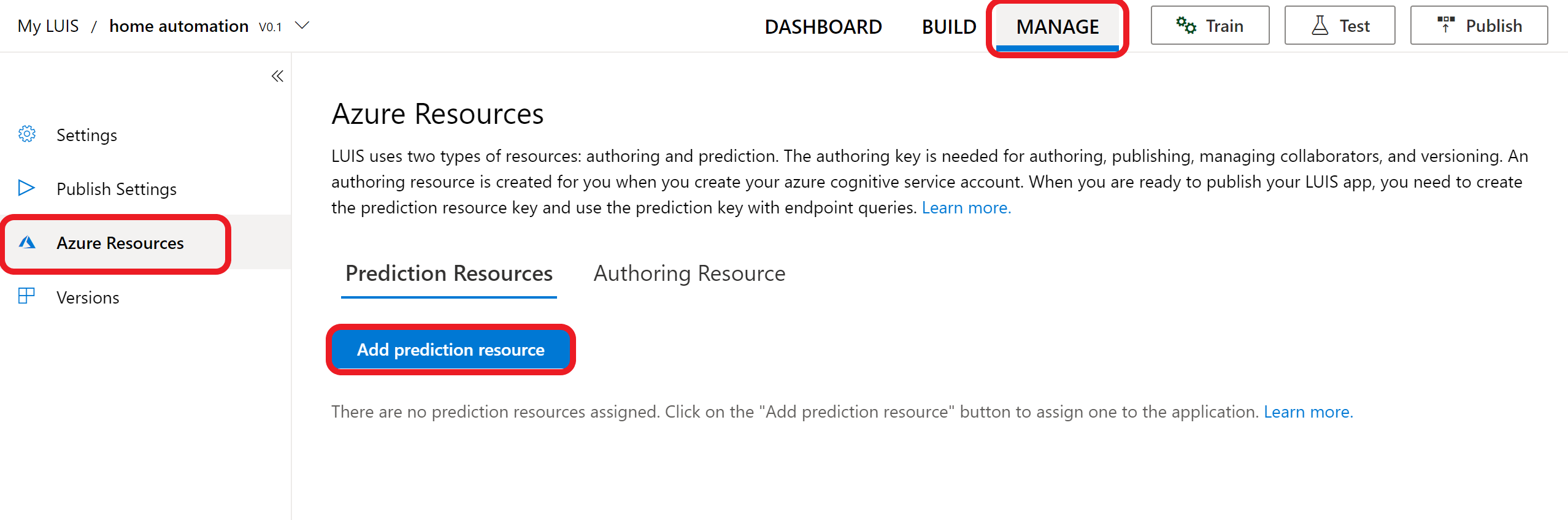The height and width of the screenshot is (520, 1568).
Task: Switch to the BUILD tab
Action: tap(949, 27)
